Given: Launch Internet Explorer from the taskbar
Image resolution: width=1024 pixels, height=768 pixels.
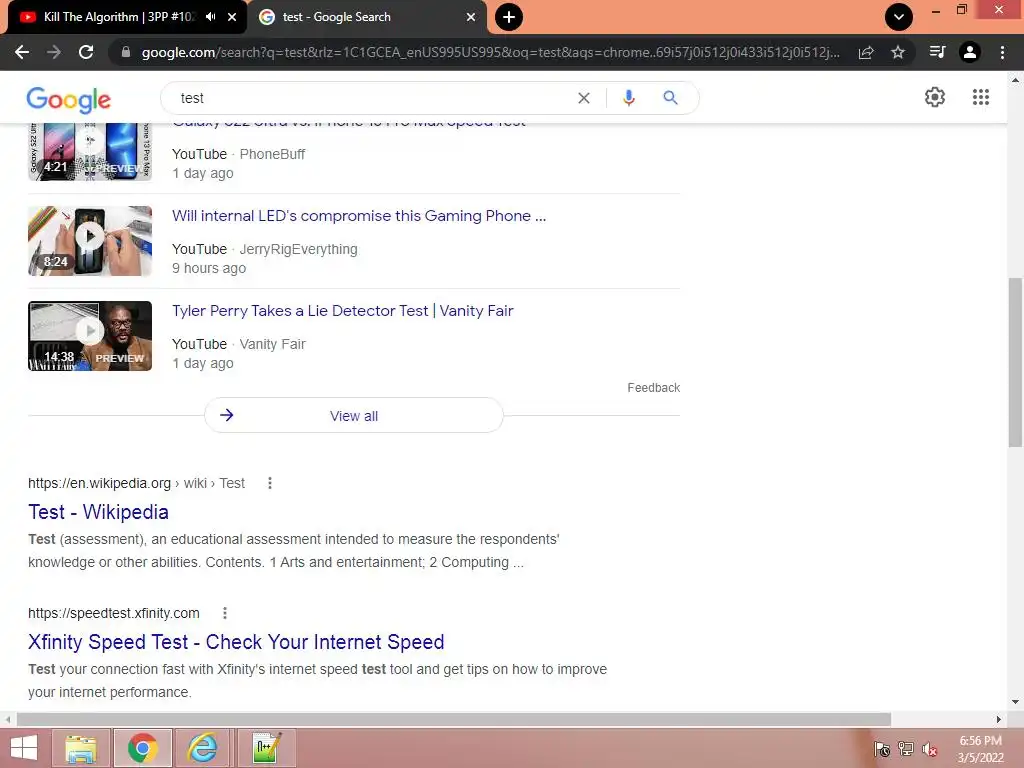Looking at the screenshot, I should coord(203,748).
